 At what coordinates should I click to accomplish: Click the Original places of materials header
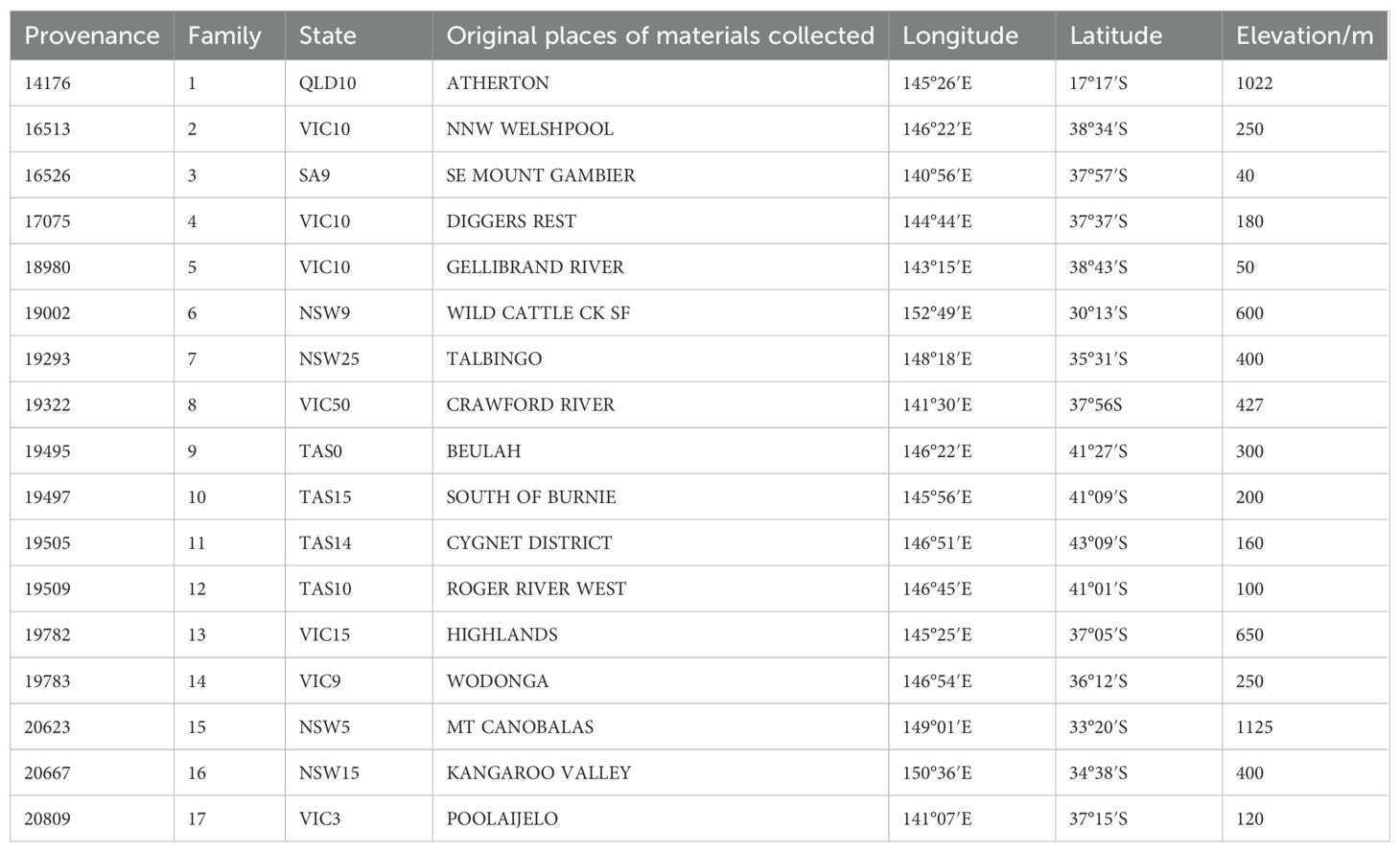(x=660, y=36)
